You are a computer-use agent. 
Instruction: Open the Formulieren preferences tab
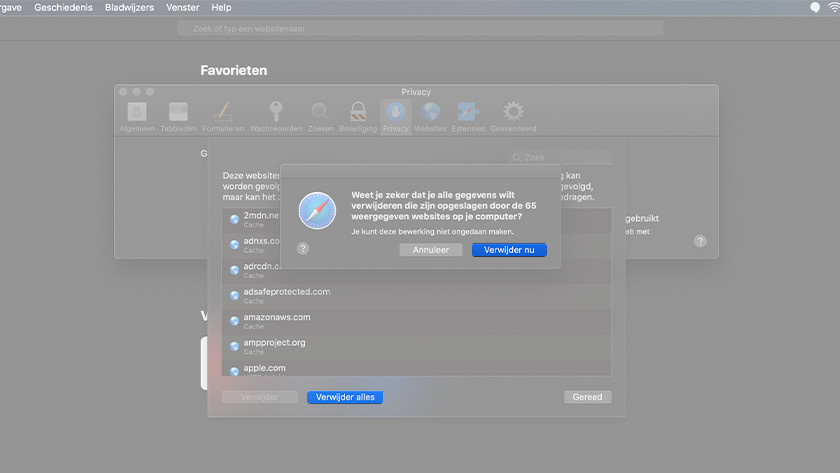tap(223, 117)
